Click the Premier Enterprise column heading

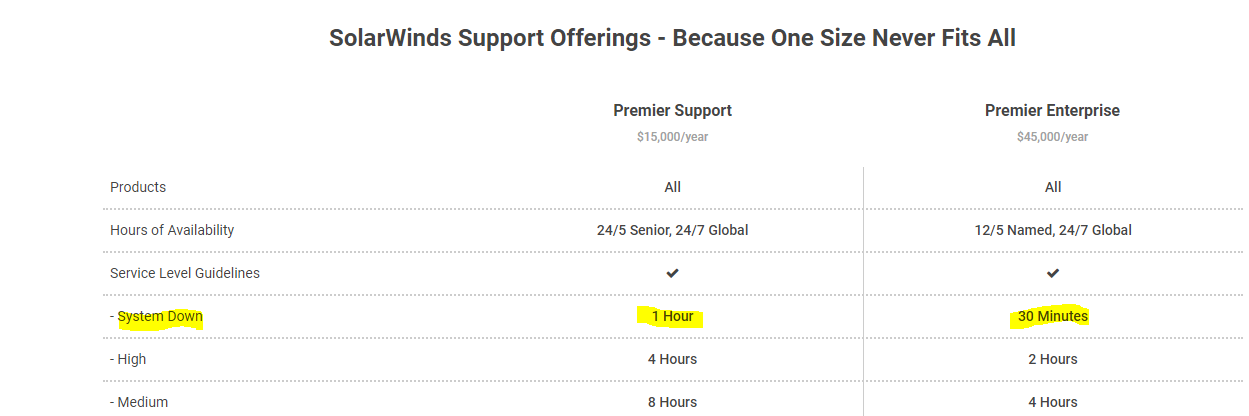(1053, 111)
